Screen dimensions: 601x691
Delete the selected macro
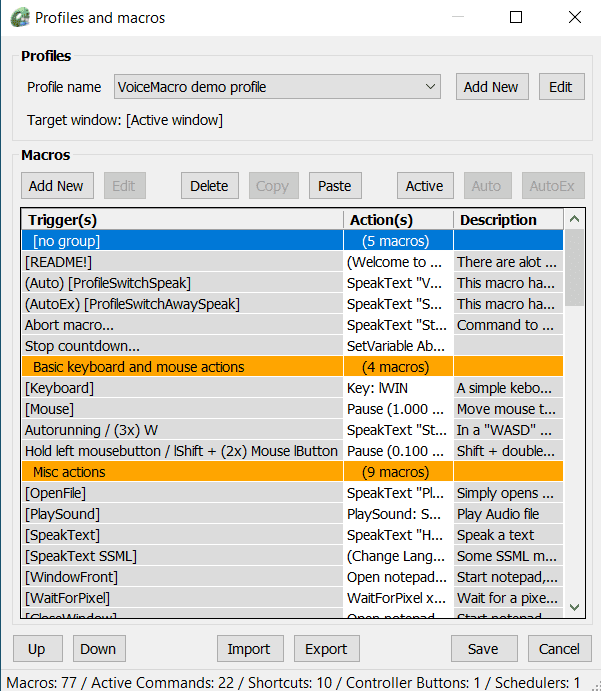click(209, 186)
